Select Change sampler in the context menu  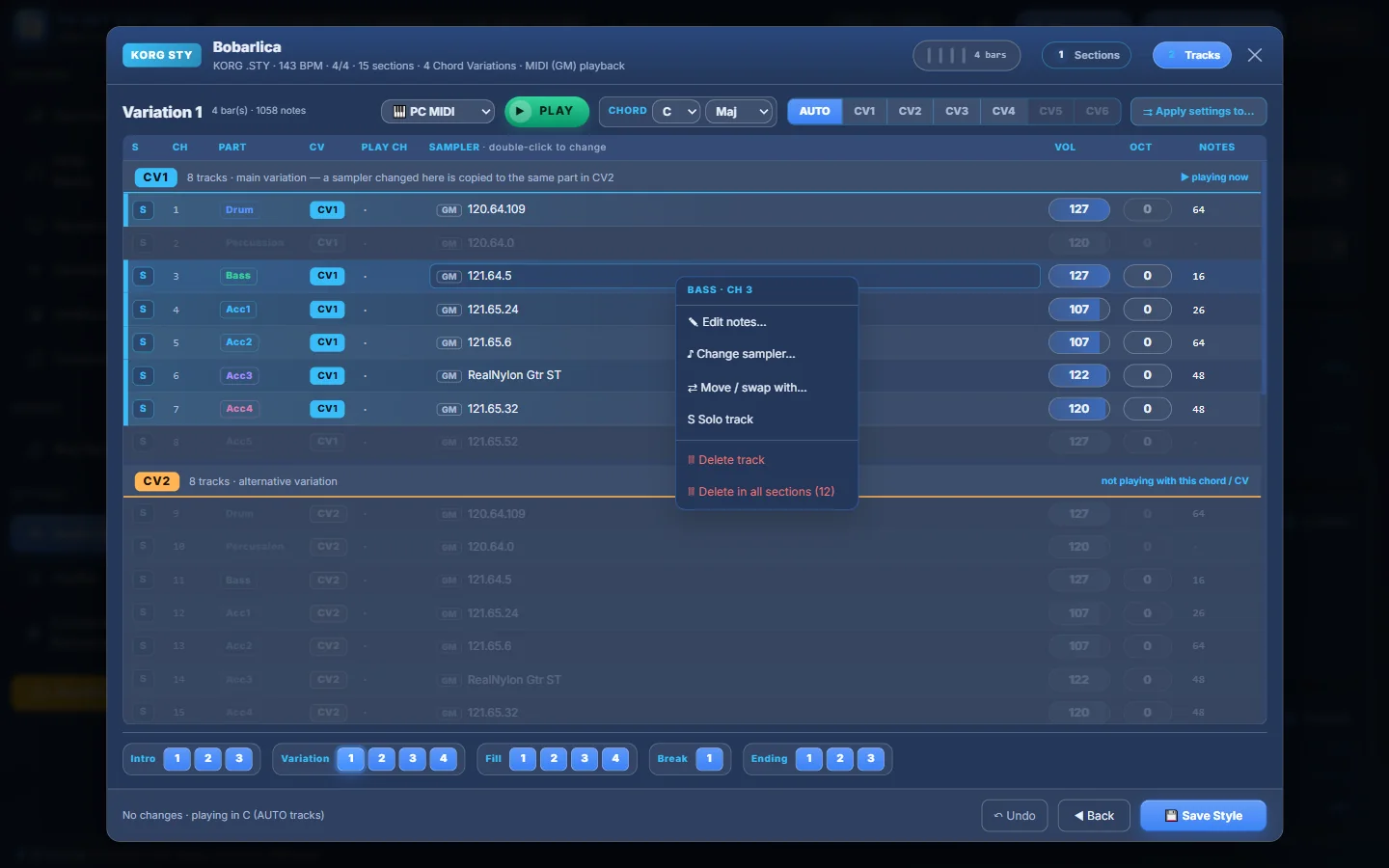click(767, 354)
